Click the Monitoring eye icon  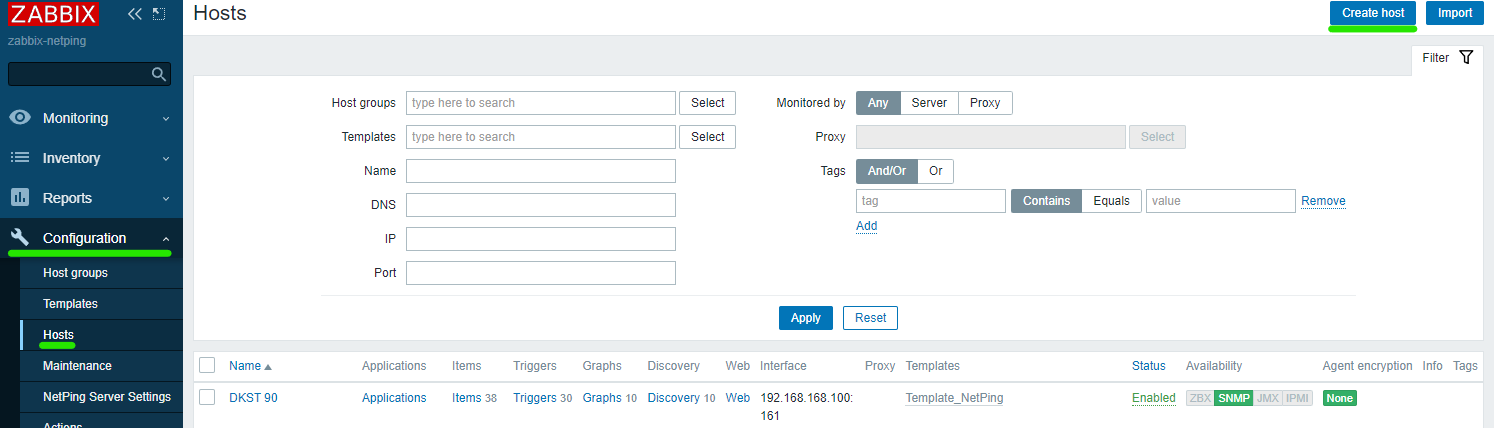[x=20, y=118]
